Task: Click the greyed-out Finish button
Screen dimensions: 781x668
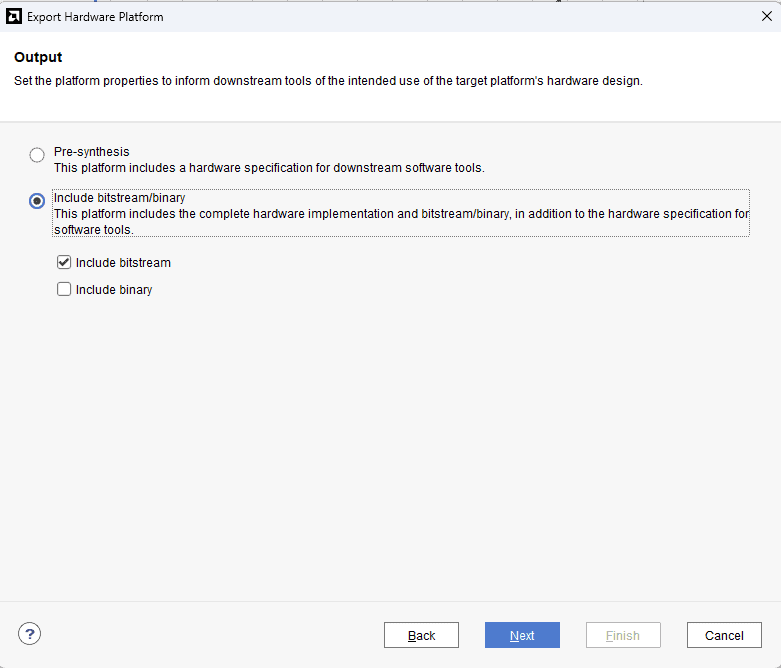Action: pos(623,635)
